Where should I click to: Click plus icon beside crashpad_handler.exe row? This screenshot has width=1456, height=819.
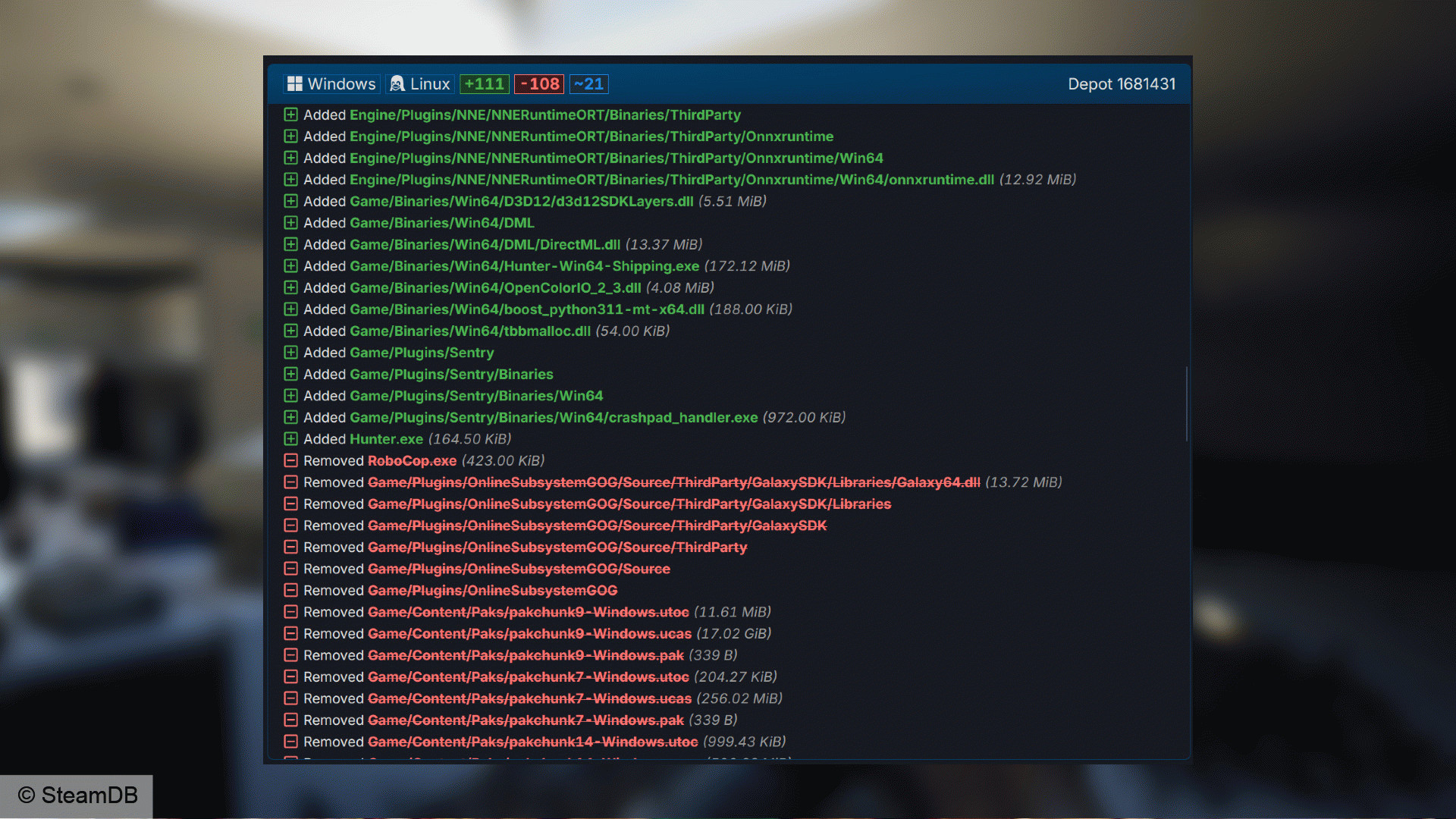tap(290, 417)
